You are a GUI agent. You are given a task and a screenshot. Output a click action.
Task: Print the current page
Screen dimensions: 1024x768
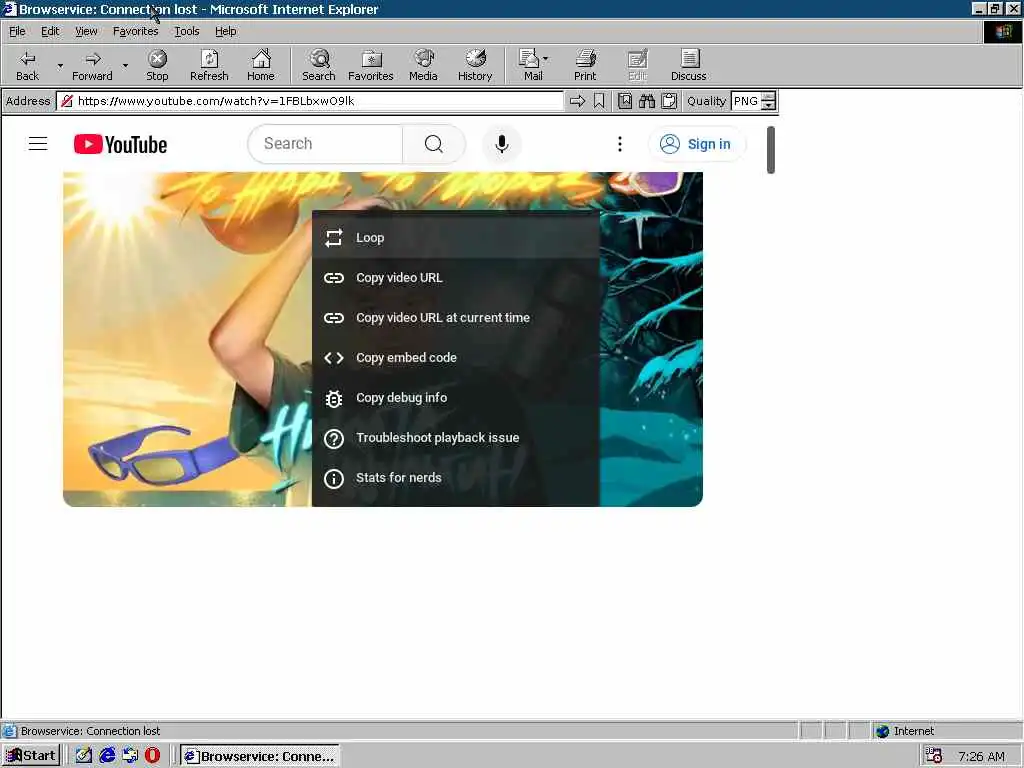pos(585,65)
